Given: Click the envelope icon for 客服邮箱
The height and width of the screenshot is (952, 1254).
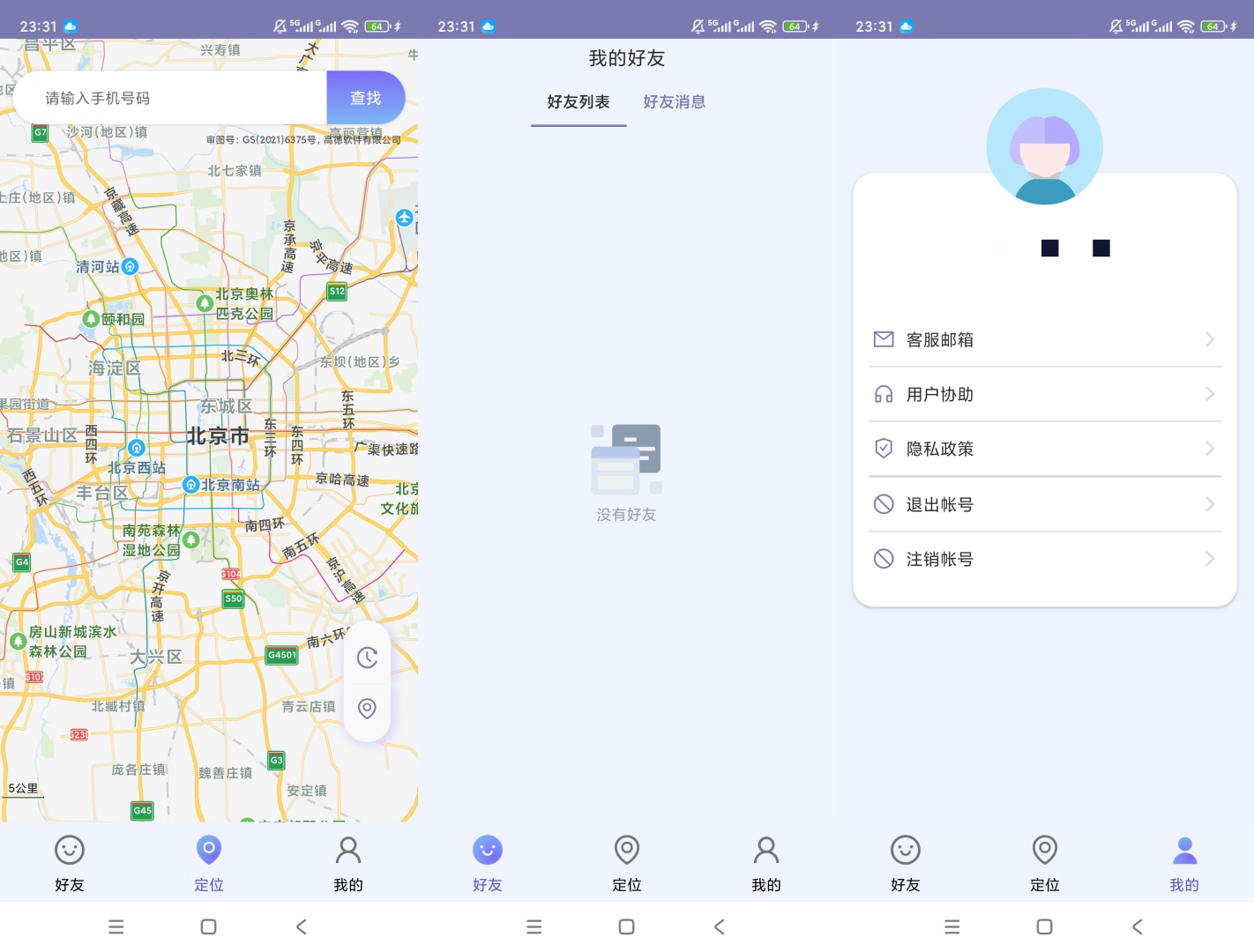Looking at the screenshot, I should tap(884, 339).
